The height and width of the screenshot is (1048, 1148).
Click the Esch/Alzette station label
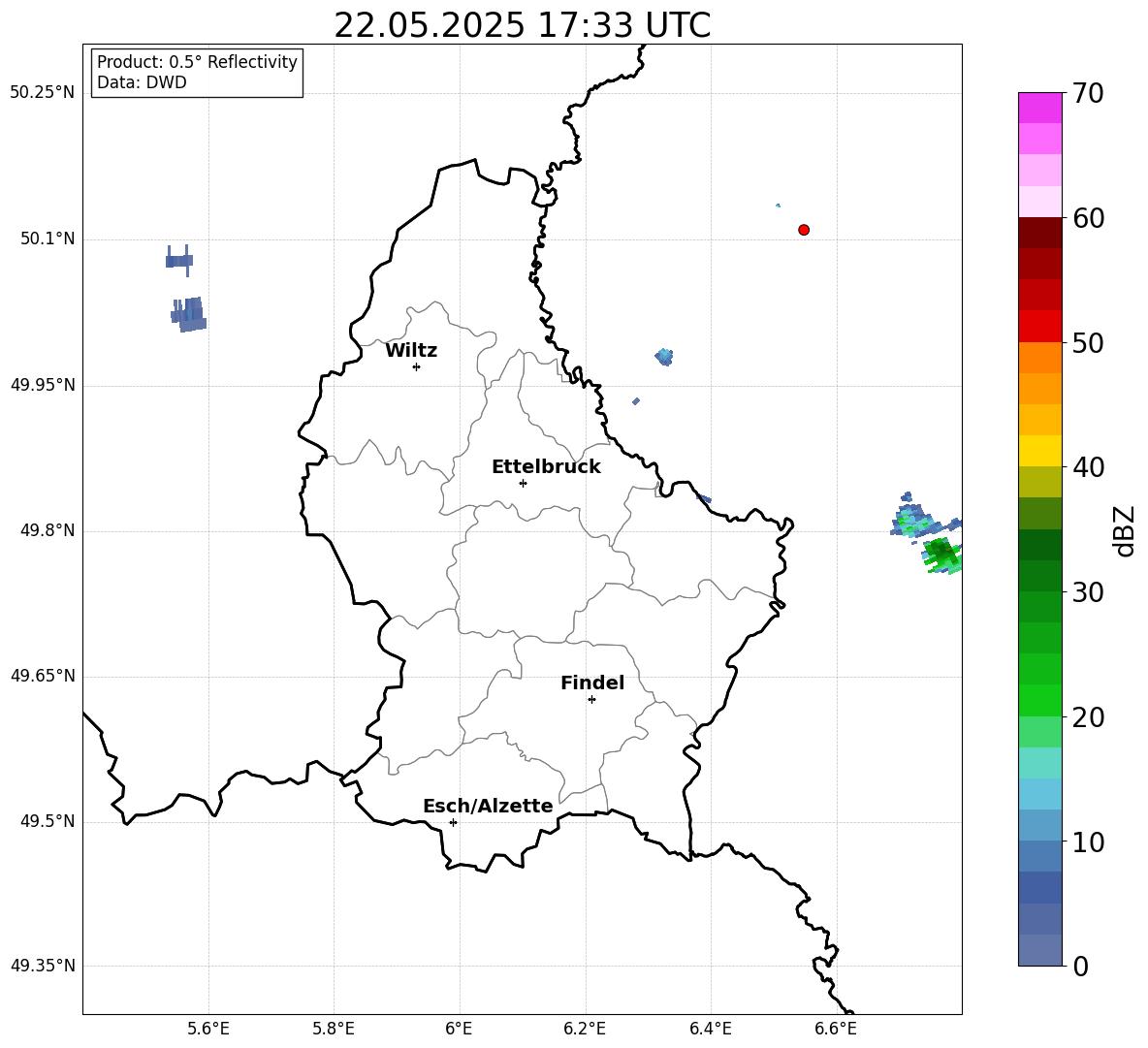[x=488, y=806]
